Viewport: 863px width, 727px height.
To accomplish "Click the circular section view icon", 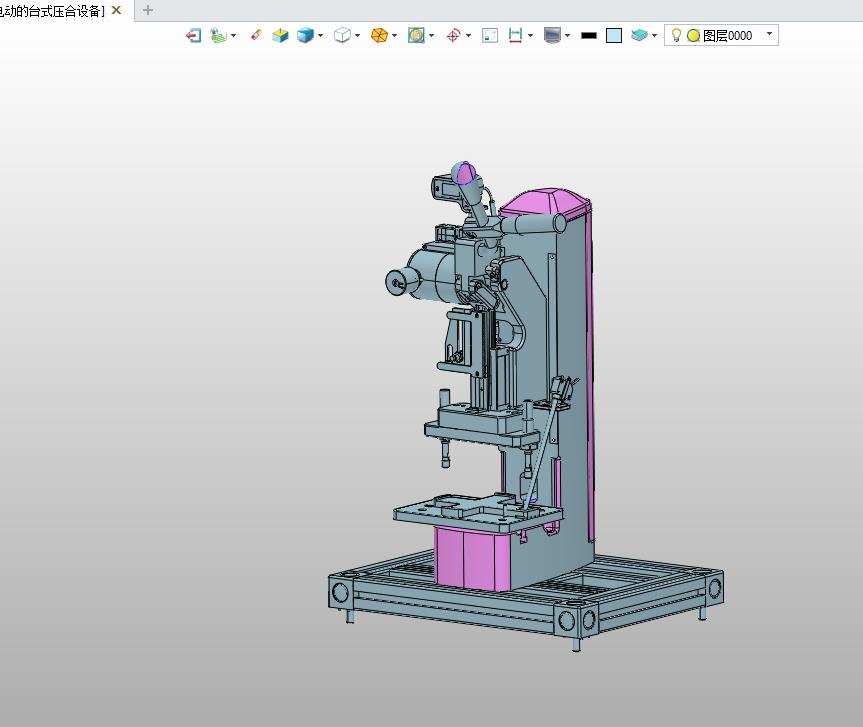I will [416, 36].
